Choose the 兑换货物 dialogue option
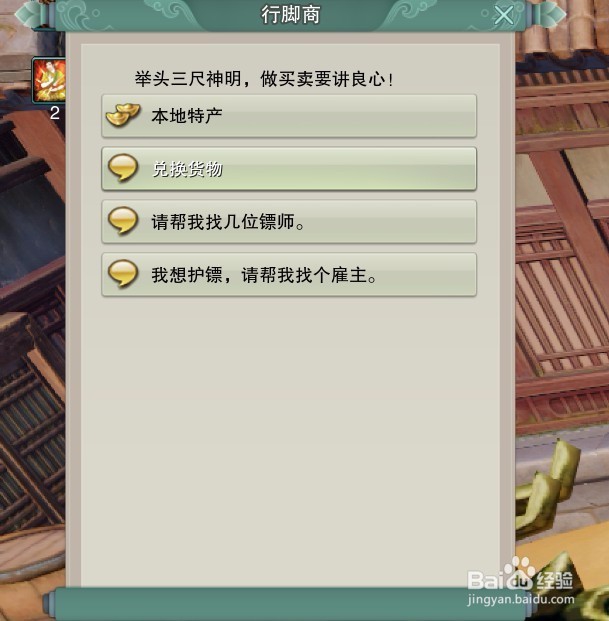609x621 pixels. [x=289, y=169]
